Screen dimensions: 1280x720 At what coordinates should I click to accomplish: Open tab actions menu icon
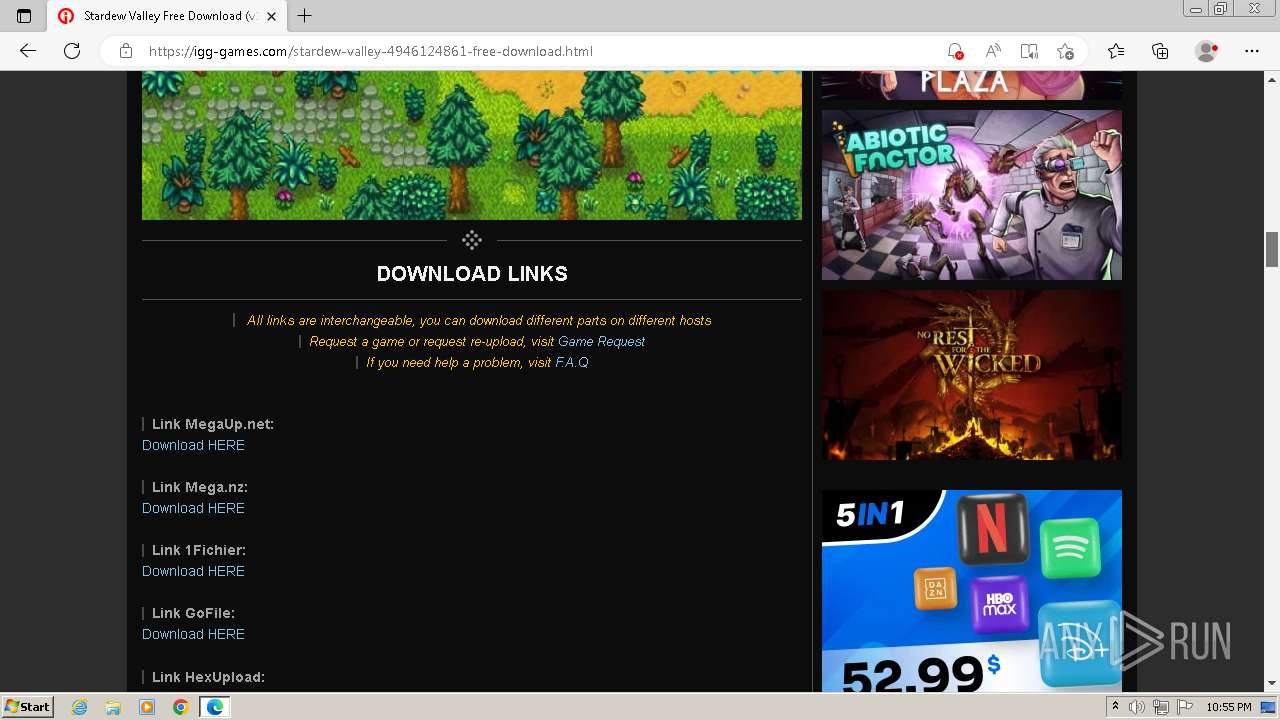tap(24, 16)
